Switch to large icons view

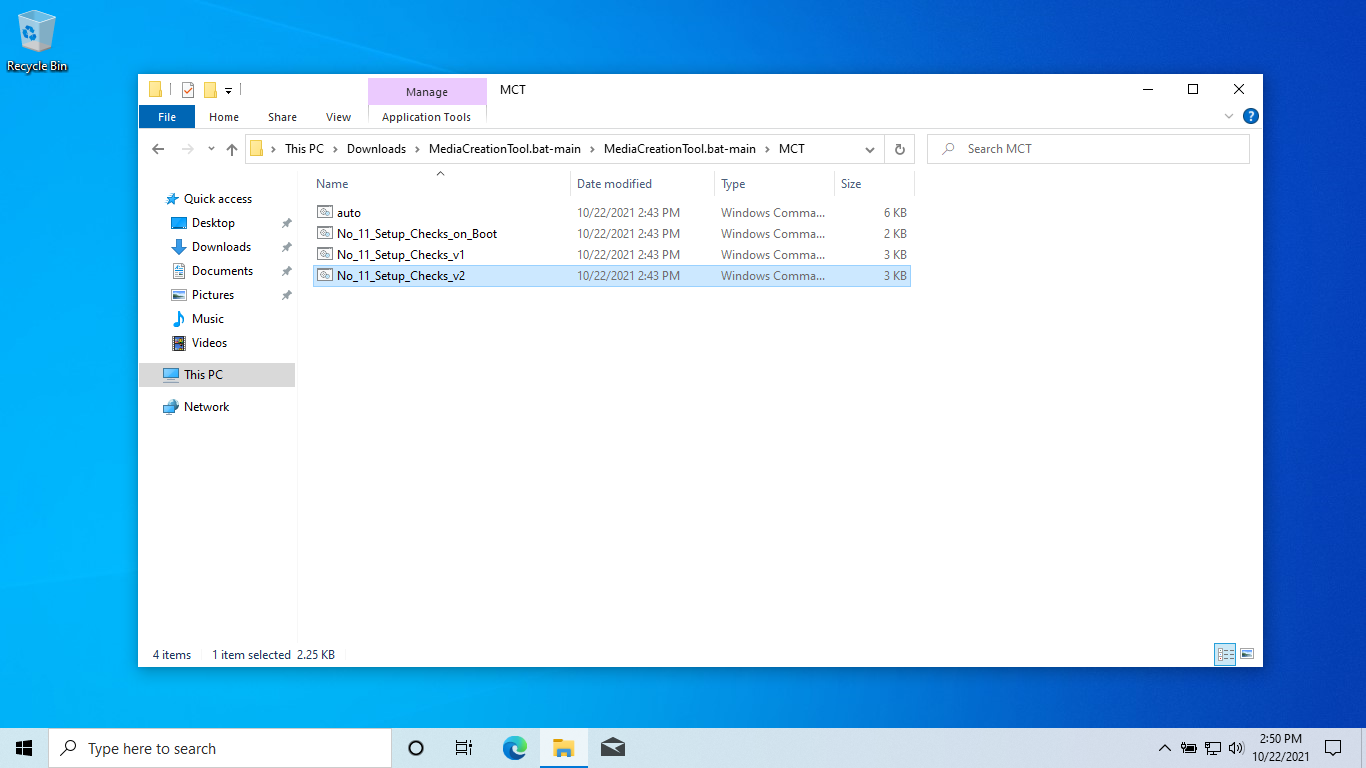coord(1247,655)
